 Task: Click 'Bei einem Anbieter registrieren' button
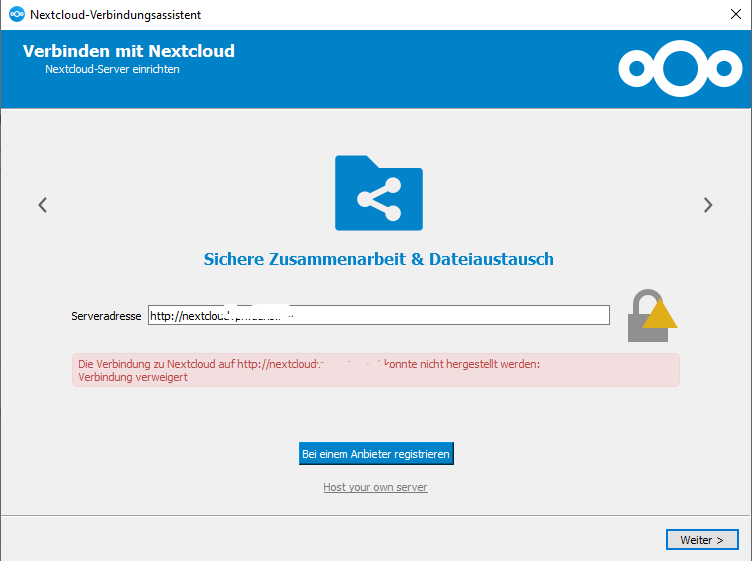[x=376, y=454]
